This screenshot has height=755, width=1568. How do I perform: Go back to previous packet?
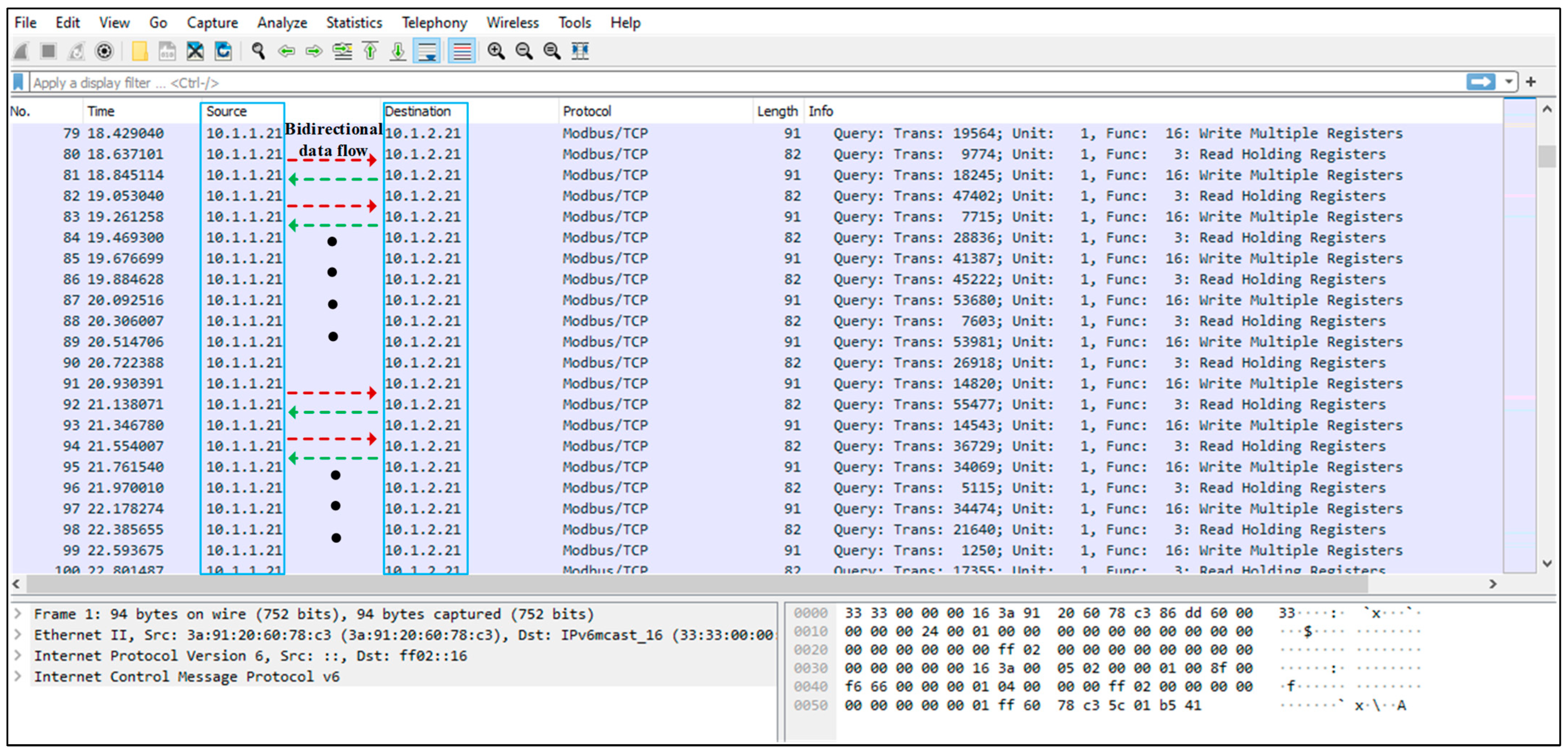(286, 51)
